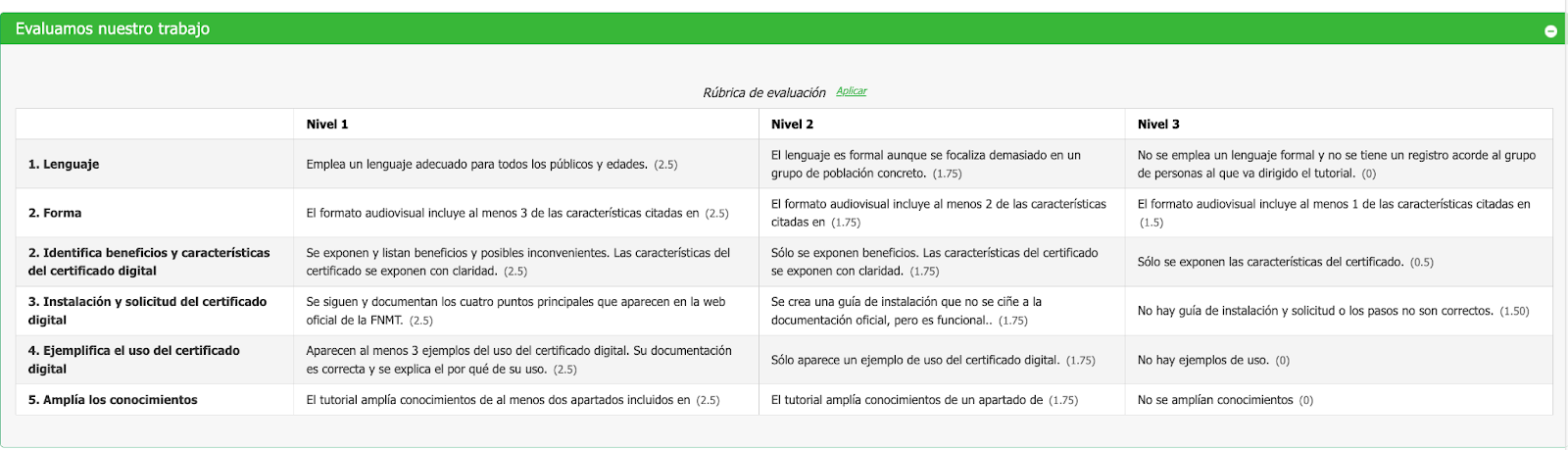The image size is (1568, 450).
Task: Select cell No se amplían conocimientos
Action: (x=1339, y=400)
